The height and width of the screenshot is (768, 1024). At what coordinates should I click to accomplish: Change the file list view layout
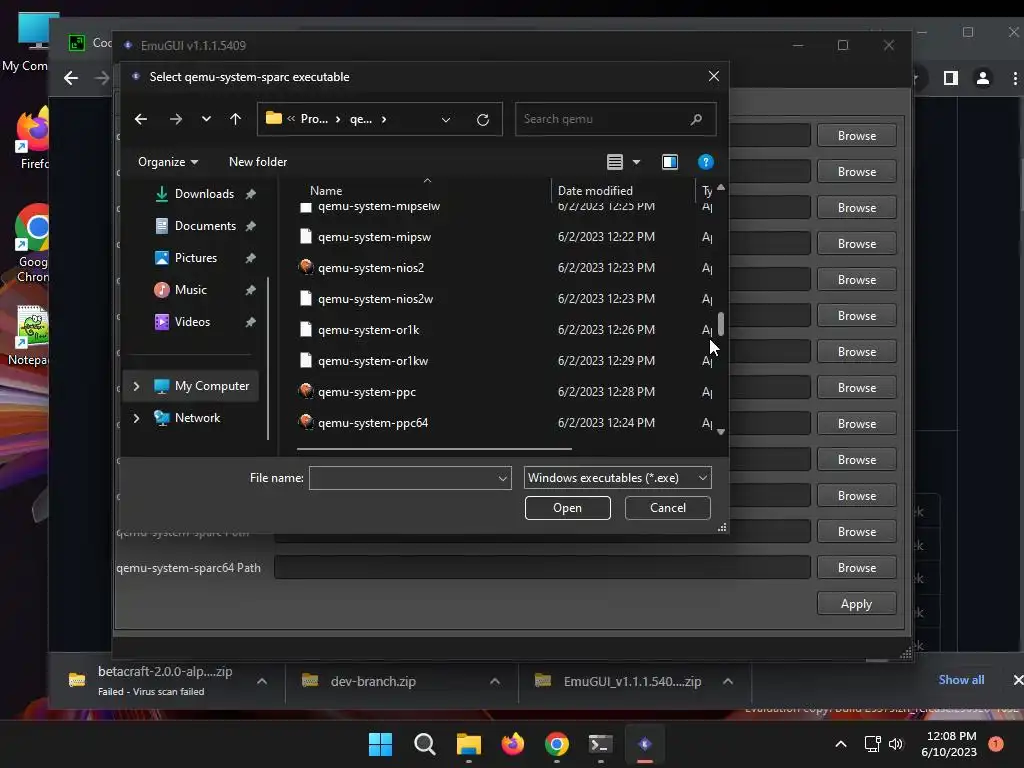point(615,162)
